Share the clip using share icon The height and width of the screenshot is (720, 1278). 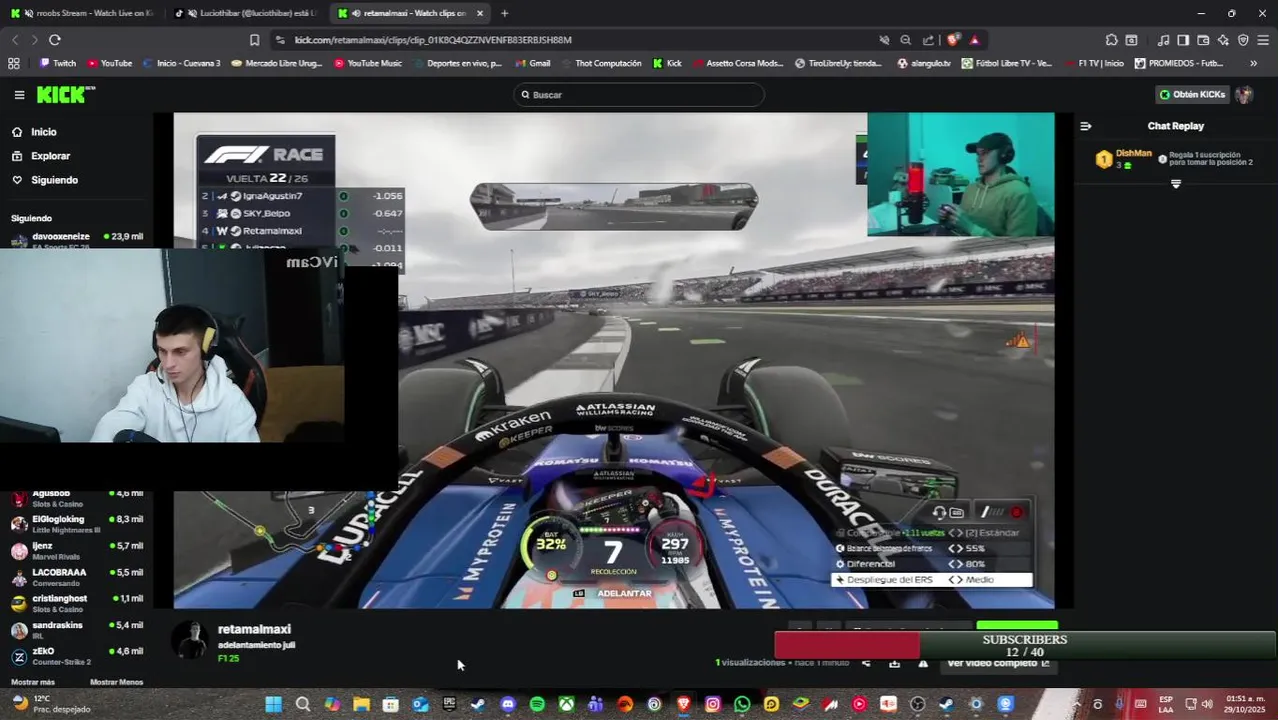click(x=866, y=663)
